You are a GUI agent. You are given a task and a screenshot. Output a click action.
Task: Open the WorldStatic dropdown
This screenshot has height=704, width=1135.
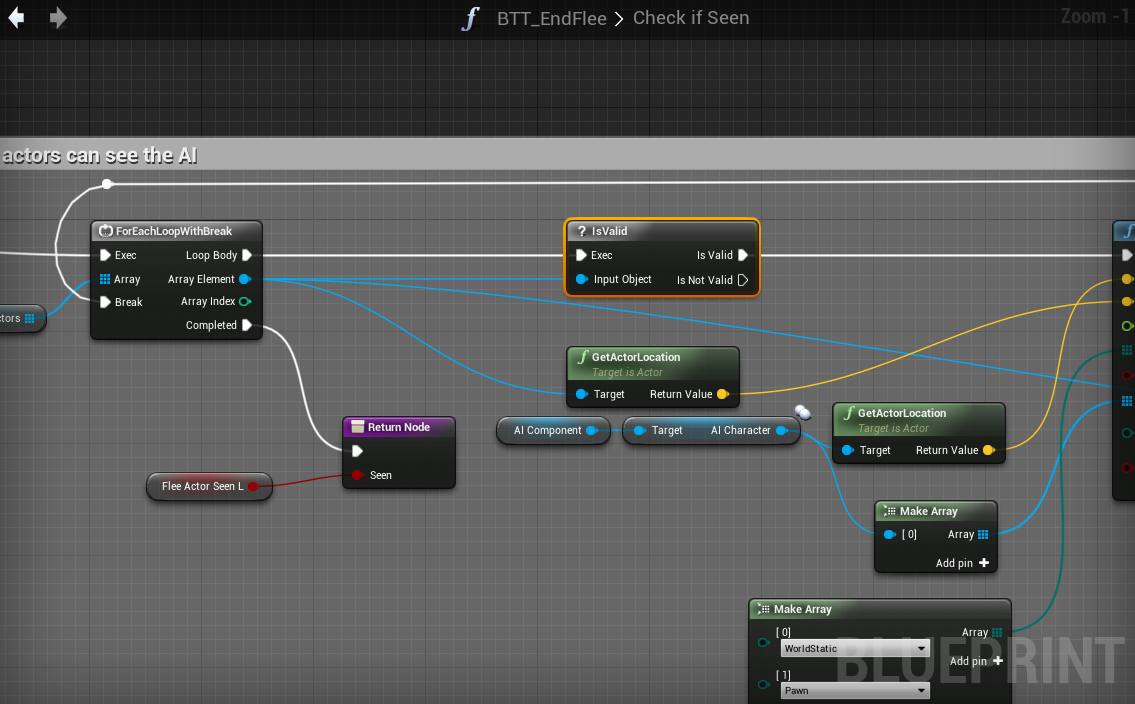pos(854,649)
